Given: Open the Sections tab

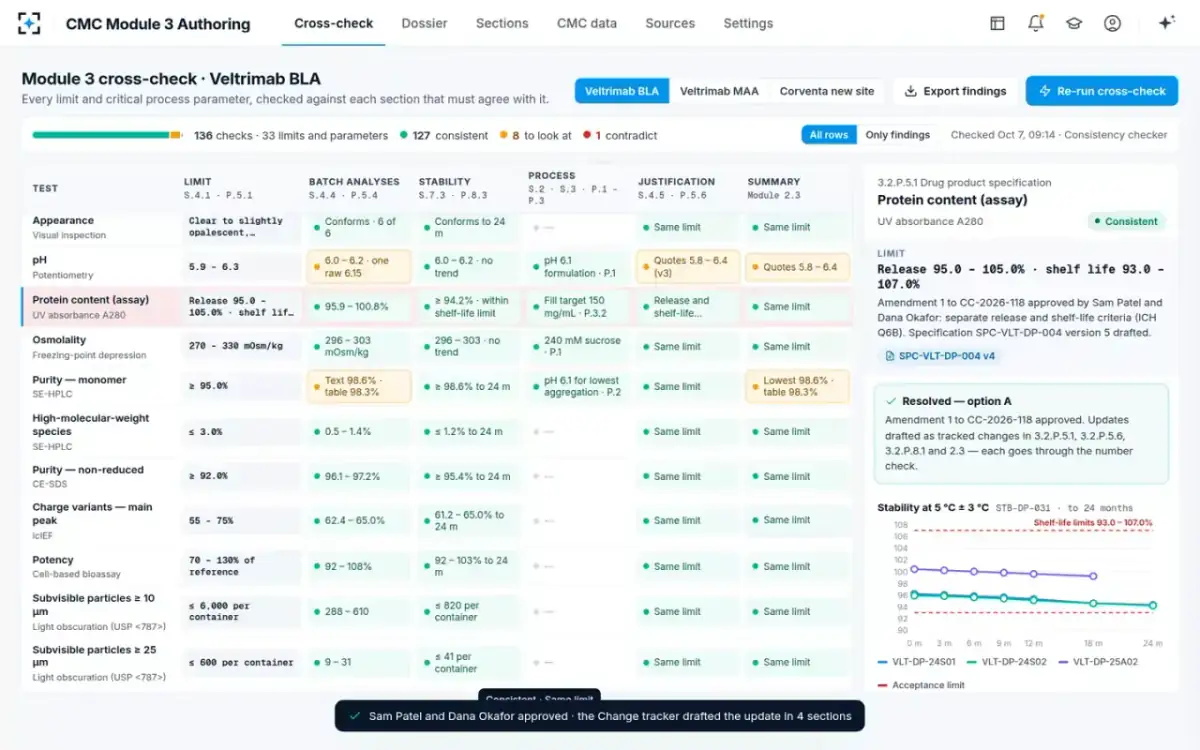Looking at the screenshot, I should click(502, 23).
